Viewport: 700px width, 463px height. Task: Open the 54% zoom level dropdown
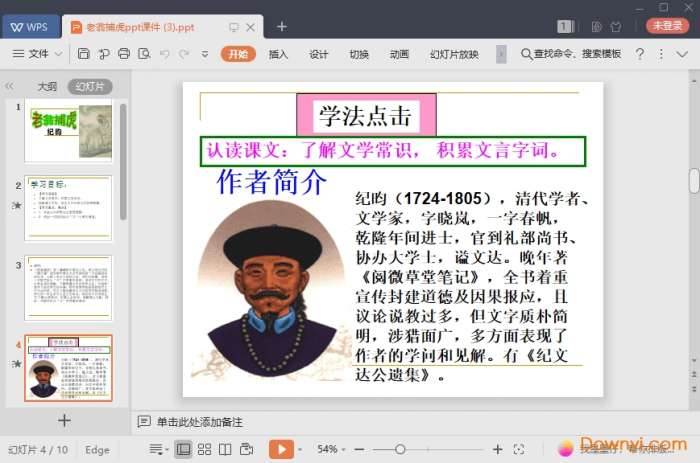tap(331, 449)
